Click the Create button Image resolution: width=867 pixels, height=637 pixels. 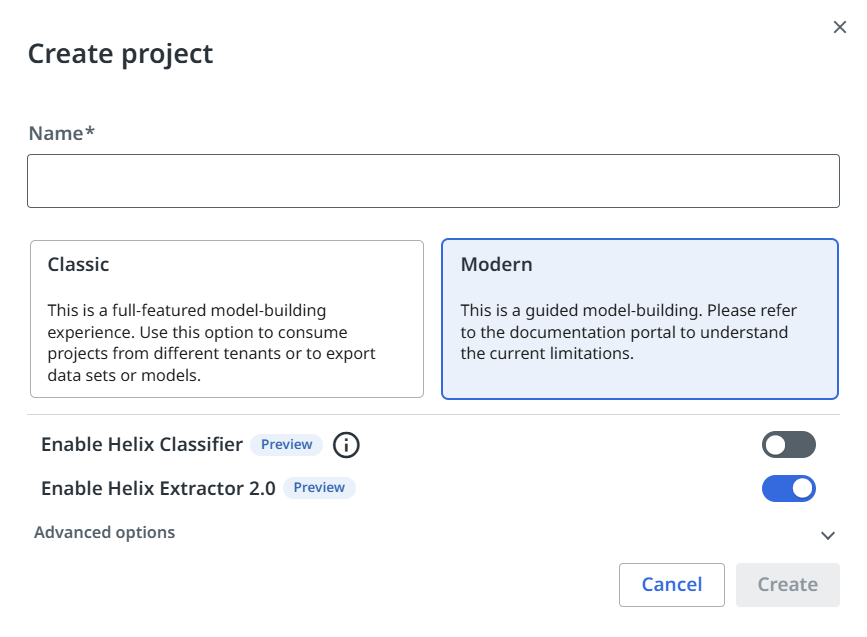(x=787, y=585)
